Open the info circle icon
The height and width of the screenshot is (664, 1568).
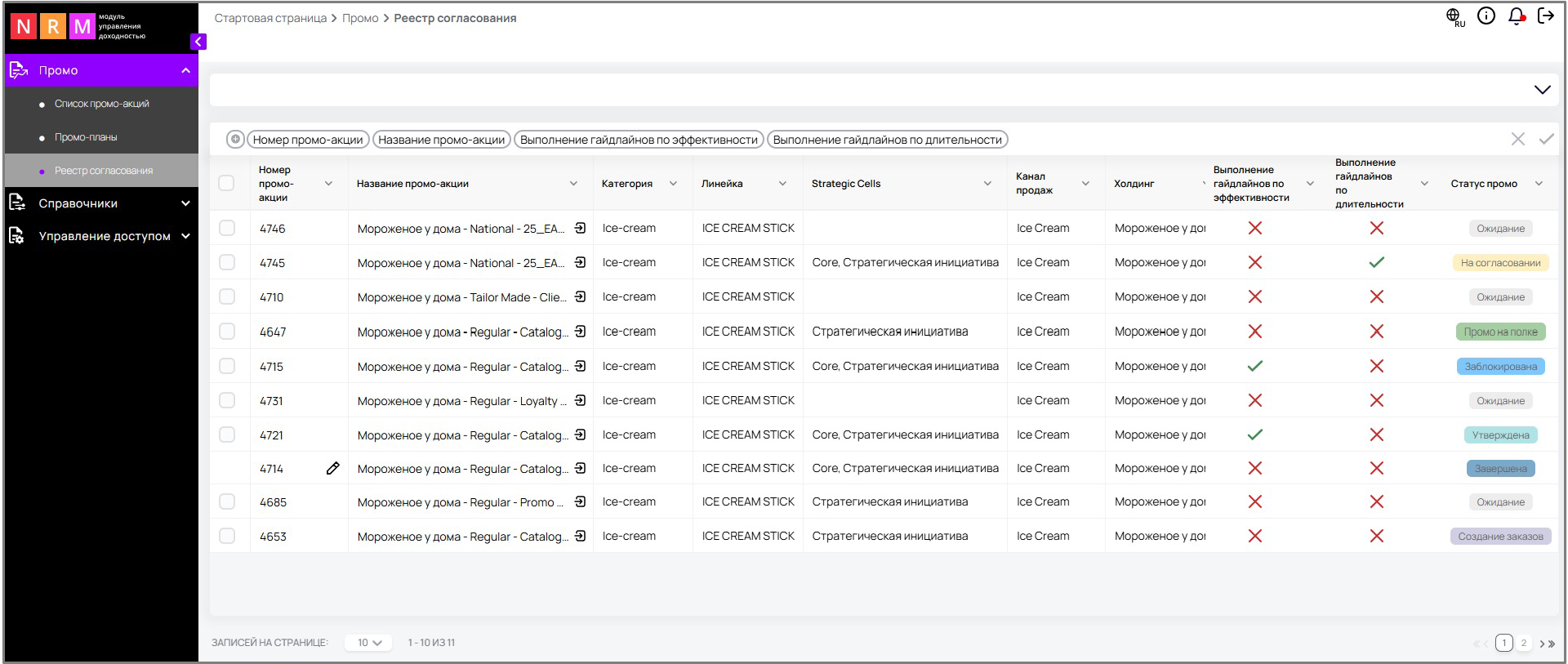pyautogui.click(x=1486, y=16)
